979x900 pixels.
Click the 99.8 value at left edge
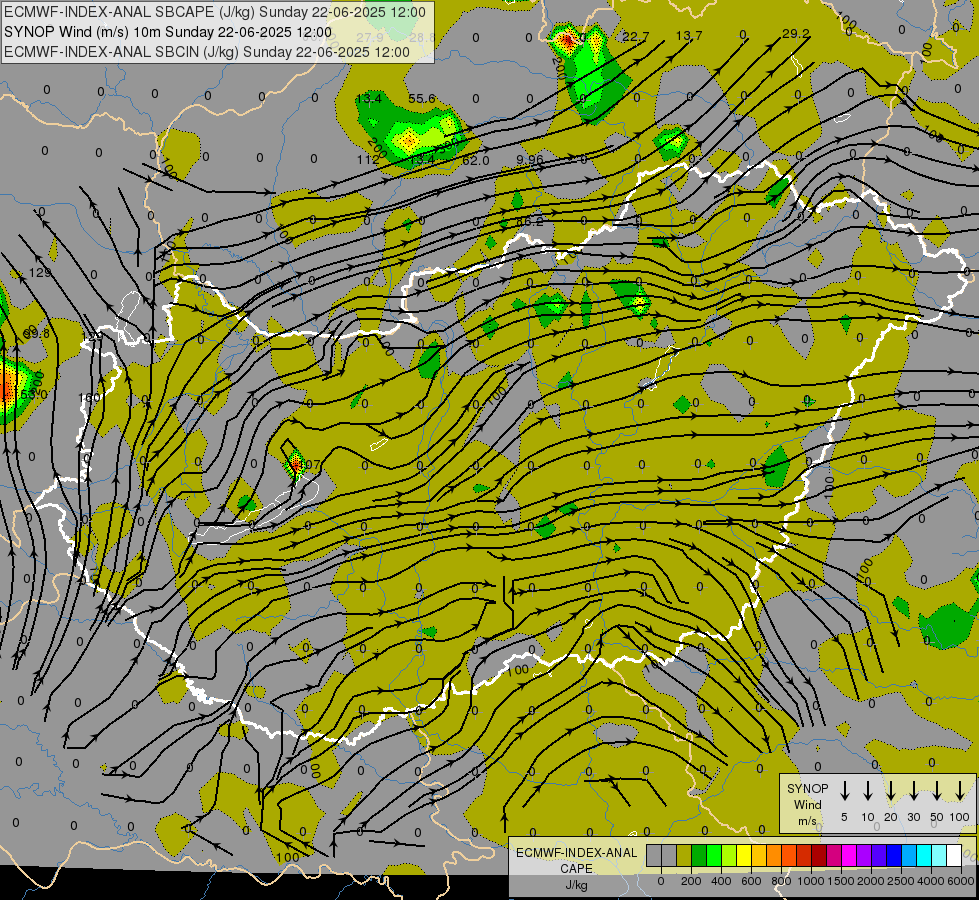(36, 334)
